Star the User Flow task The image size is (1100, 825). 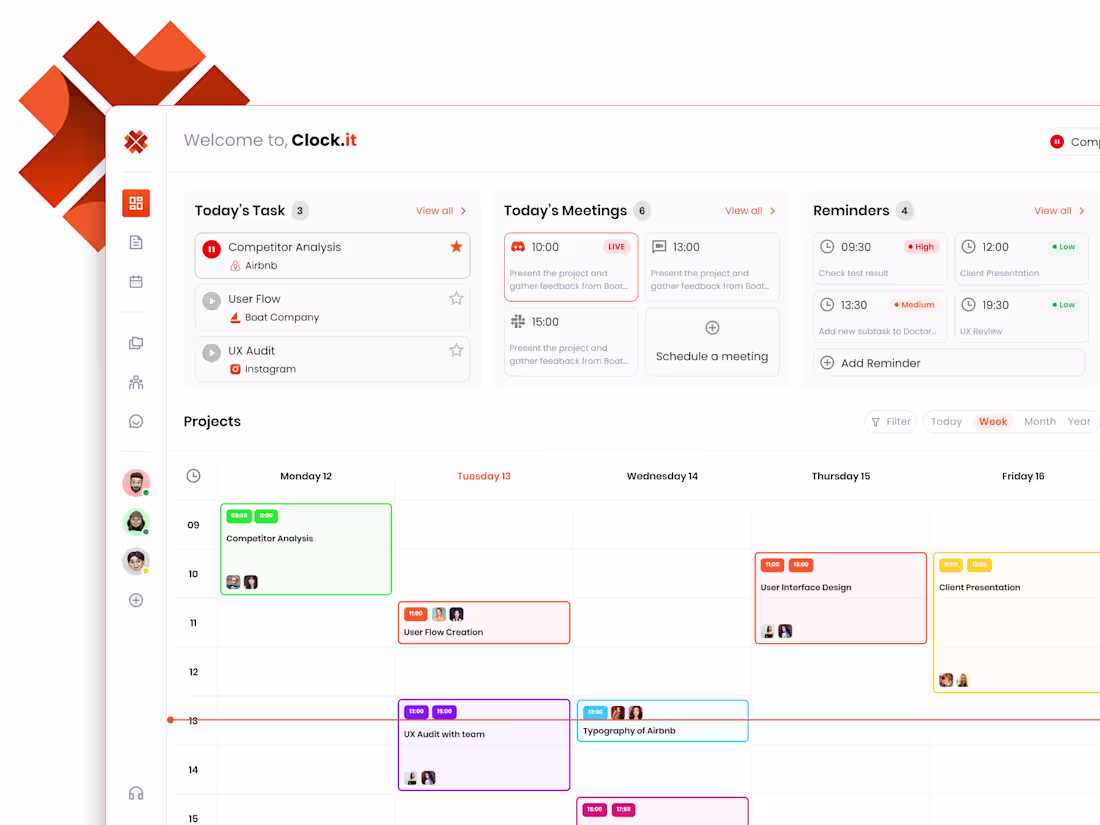456,298
